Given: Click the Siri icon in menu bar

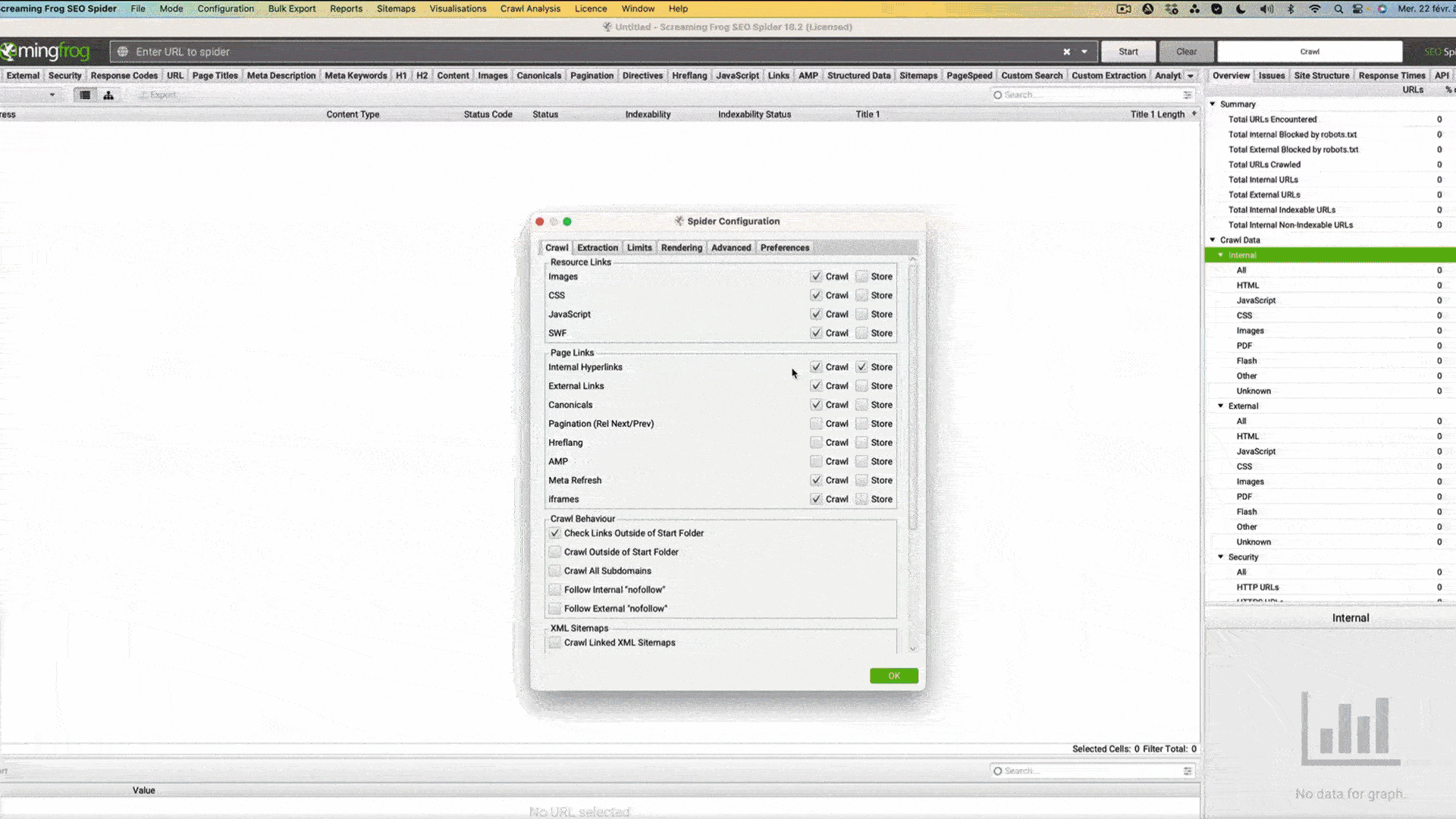Looking at the screenshot, I should click(1382, 9).
